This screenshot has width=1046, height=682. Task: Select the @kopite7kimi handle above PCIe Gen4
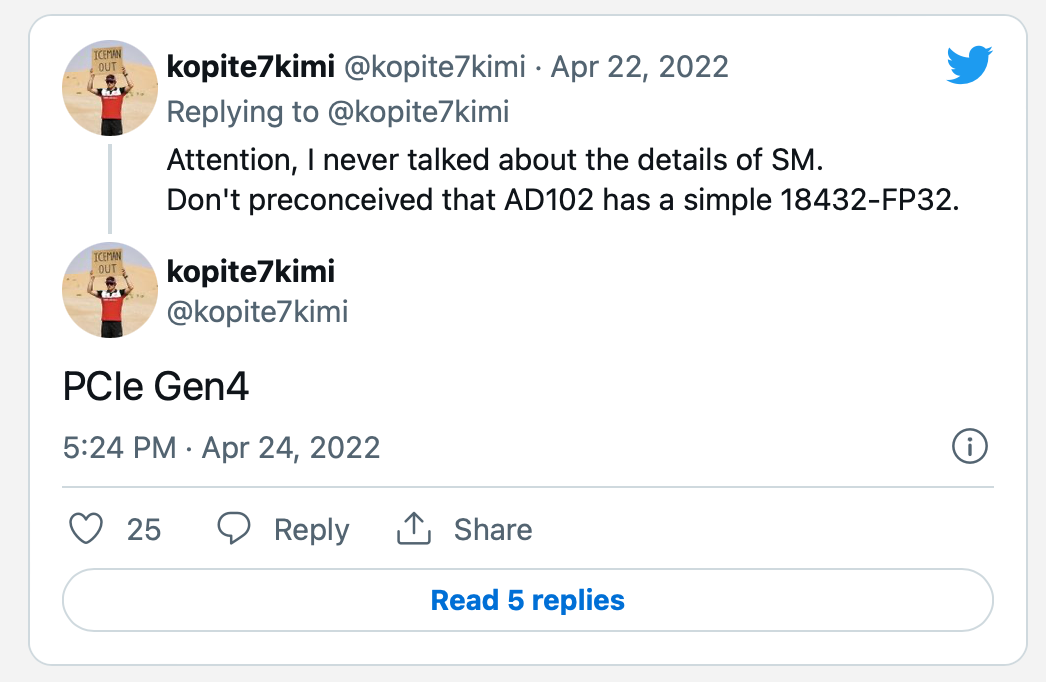point(257,312)
